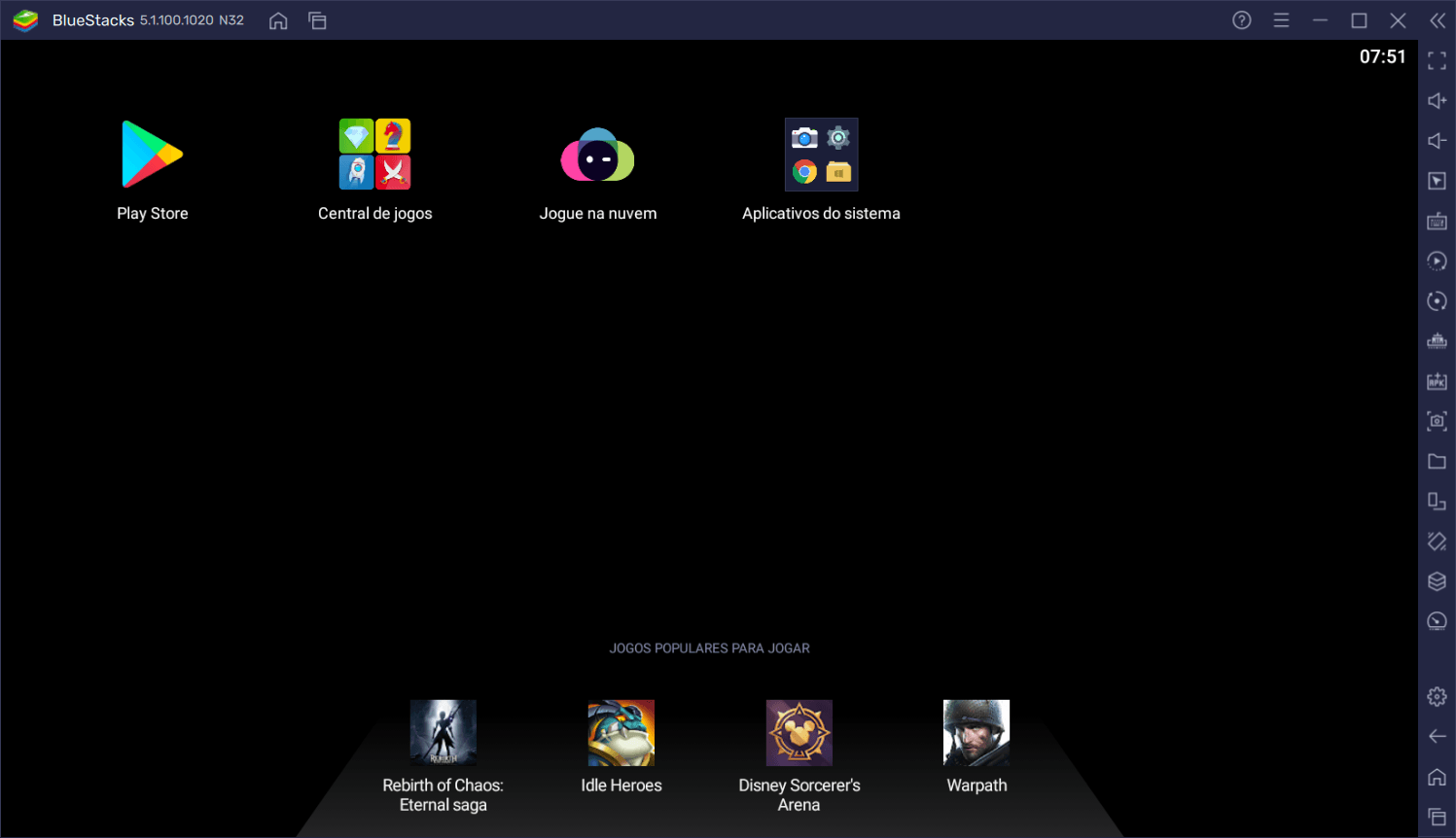Install APK using sidebar icon

(x=1437, y=381)
